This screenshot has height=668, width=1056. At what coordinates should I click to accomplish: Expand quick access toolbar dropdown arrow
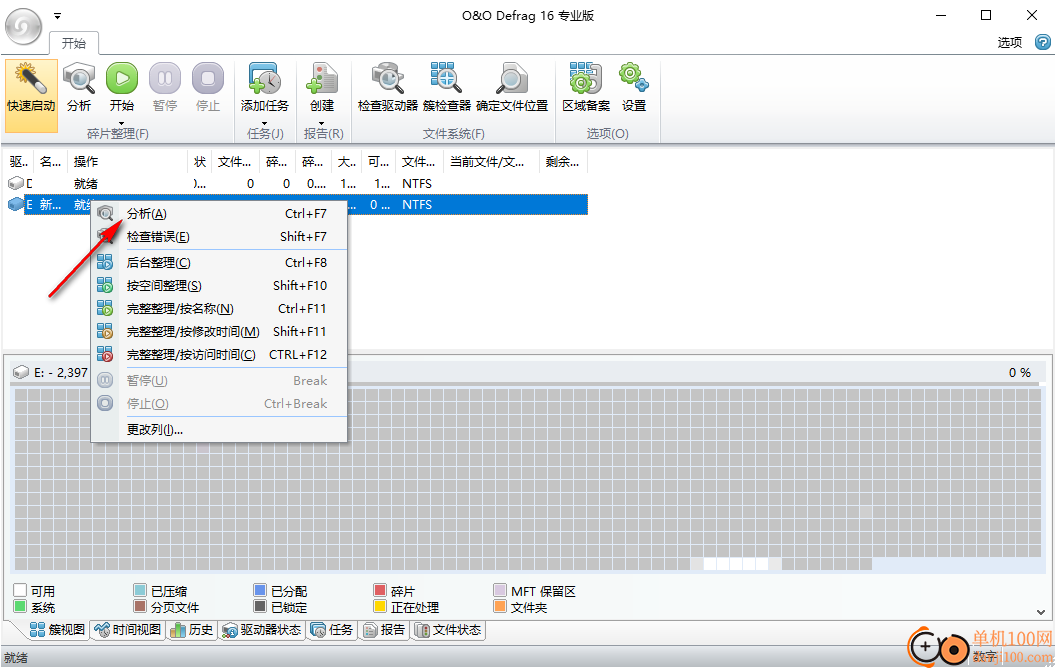[x=57, y=15]
